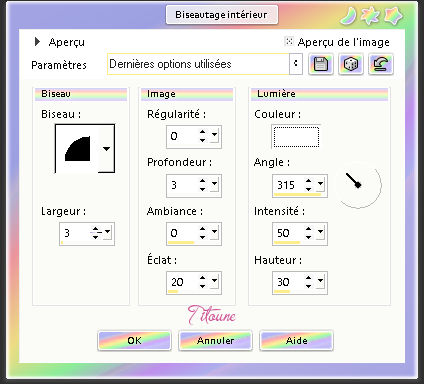Increase the Ambiance value
This screenshot has width=424, height=384.
coord(203,229)
